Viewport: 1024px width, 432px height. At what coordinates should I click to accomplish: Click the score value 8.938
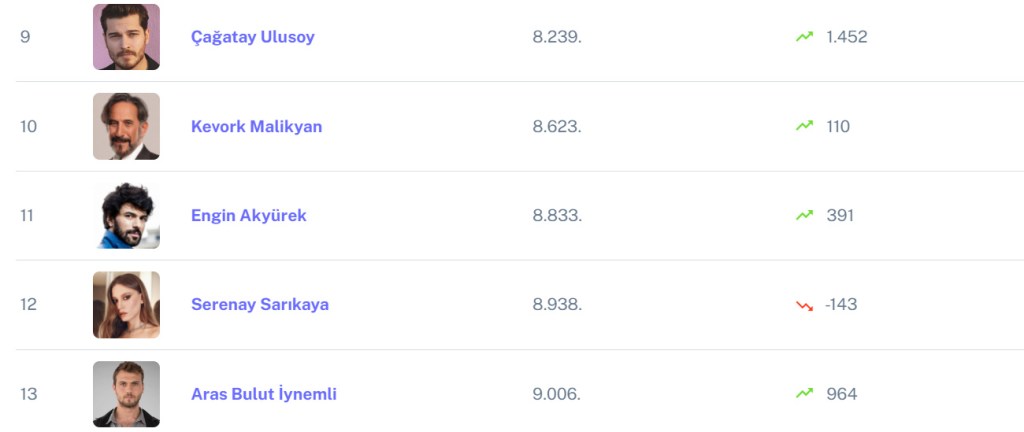click(556, 305)
